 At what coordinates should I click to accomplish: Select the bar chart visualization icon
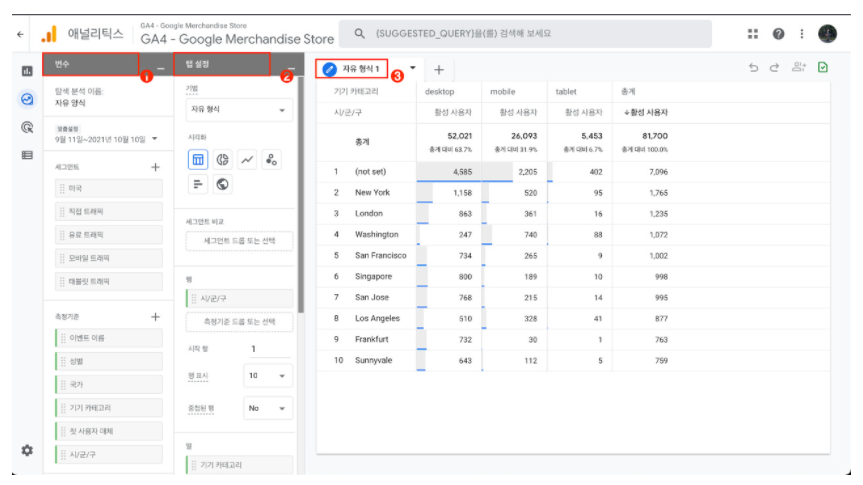[x=198, y=184]
